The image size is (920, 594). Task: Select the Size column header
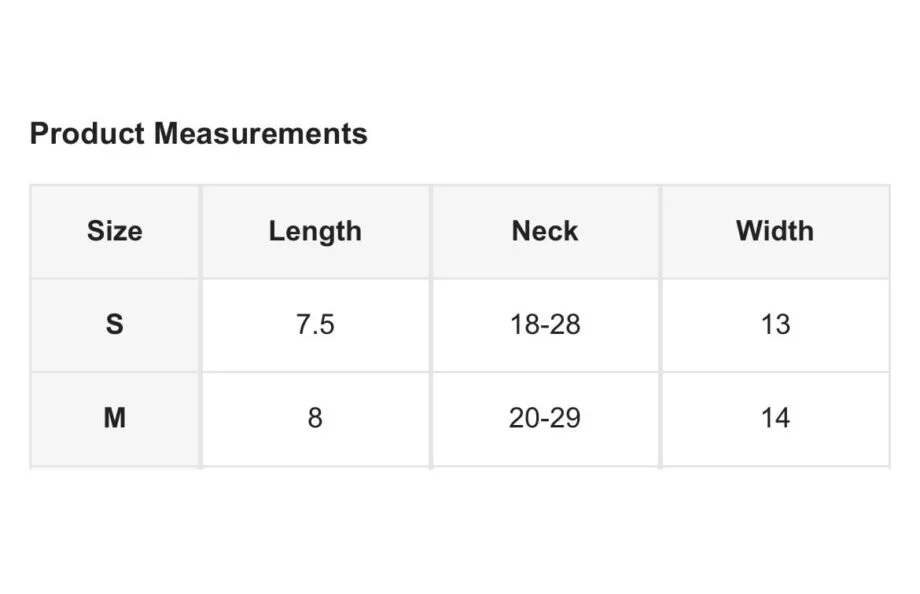(x=115, y=231)
